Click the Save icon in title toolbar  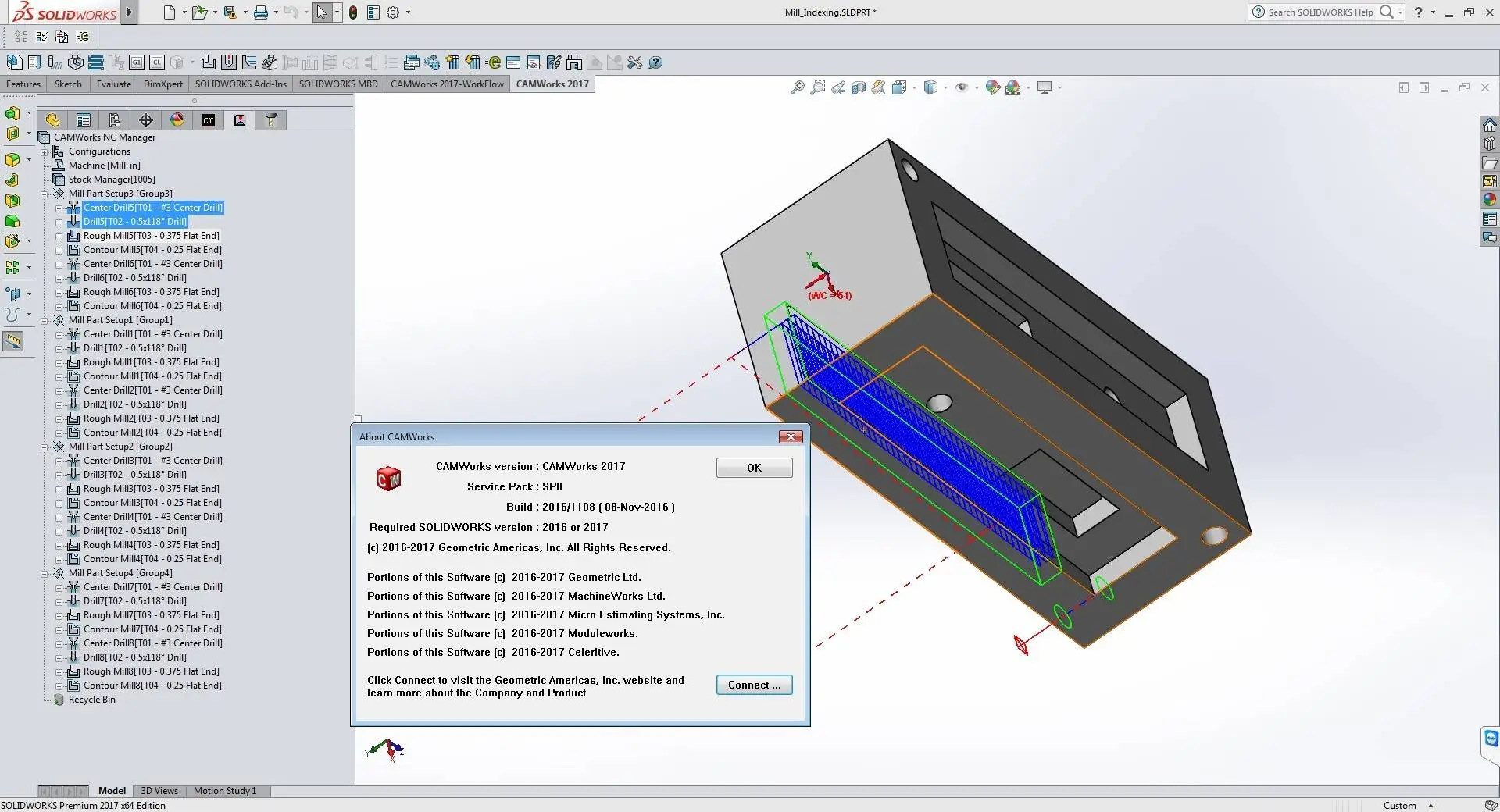pyautogui.click(x=230, y=12)
